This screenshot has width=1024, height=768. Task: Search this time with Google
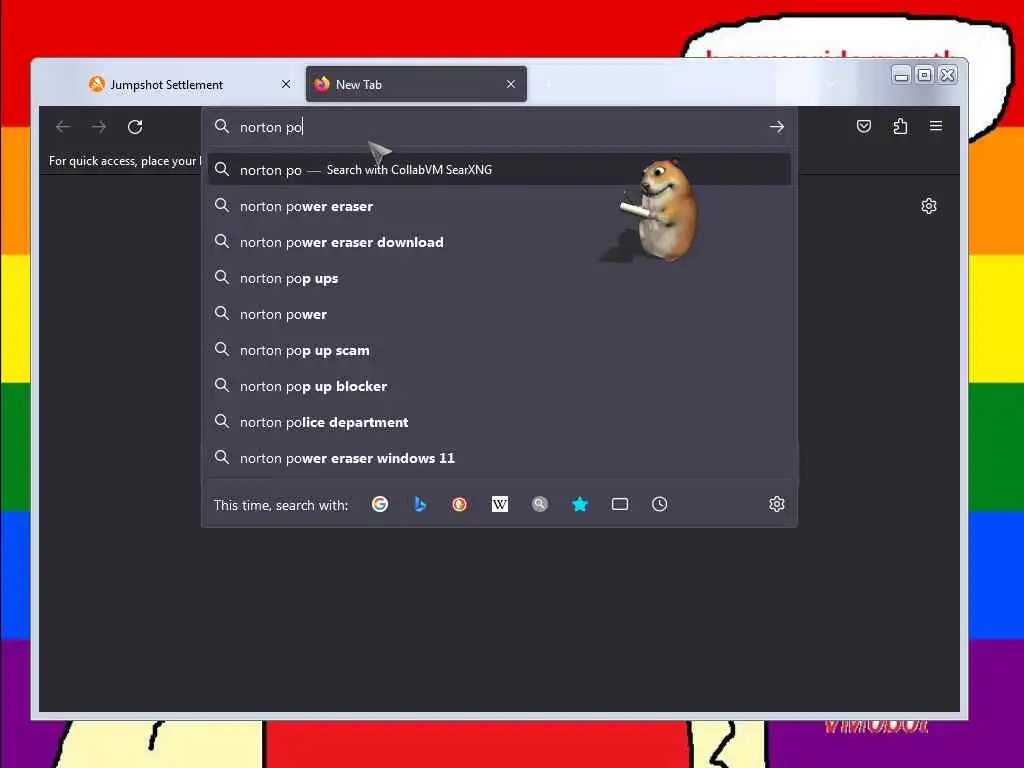[380, 504]
